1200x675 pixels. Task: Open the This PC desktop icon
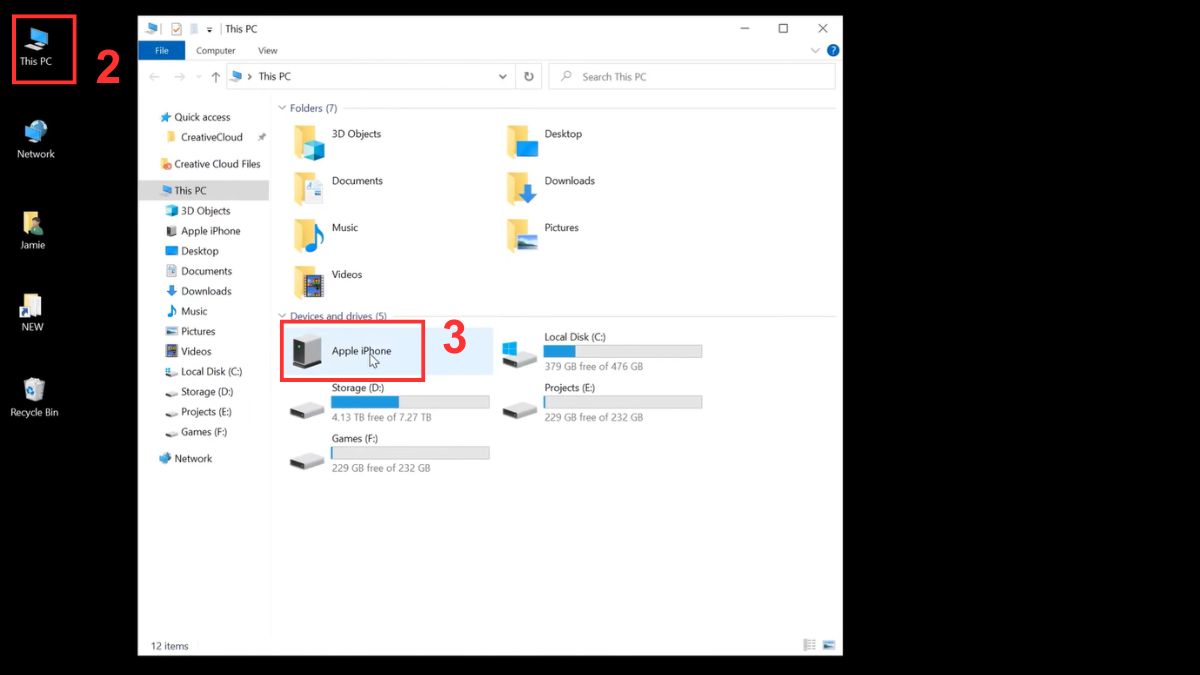point(36,47)
